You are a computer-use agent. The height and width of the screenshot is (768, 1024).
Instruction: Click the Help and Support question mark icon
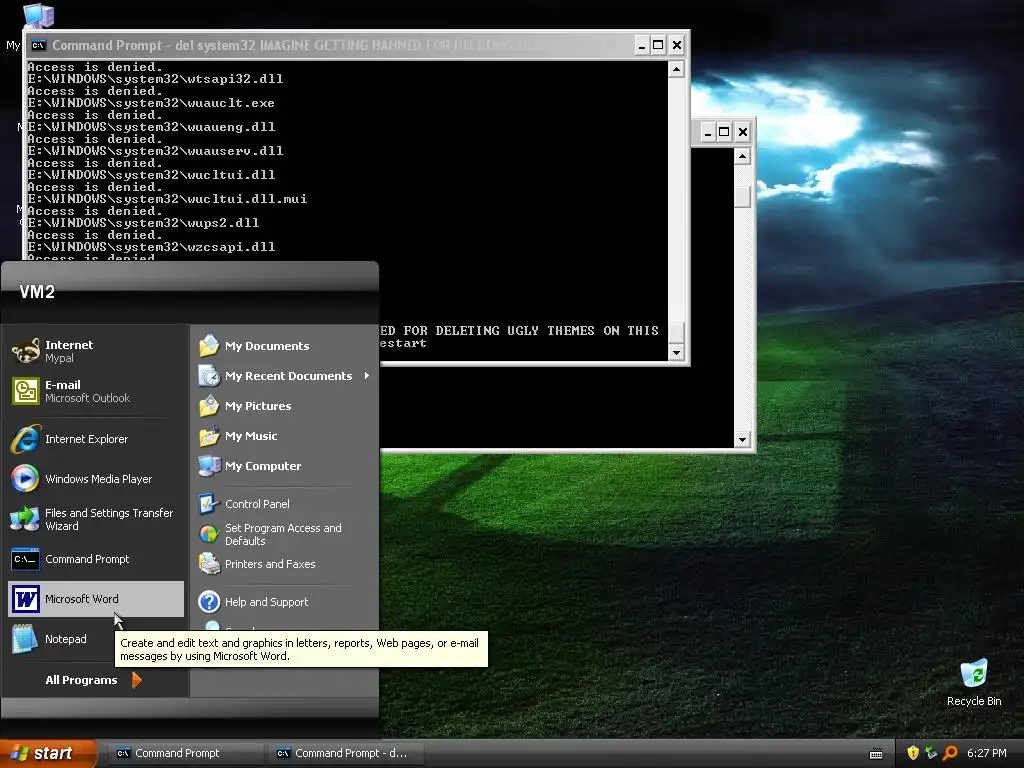[x=209, y=601]
